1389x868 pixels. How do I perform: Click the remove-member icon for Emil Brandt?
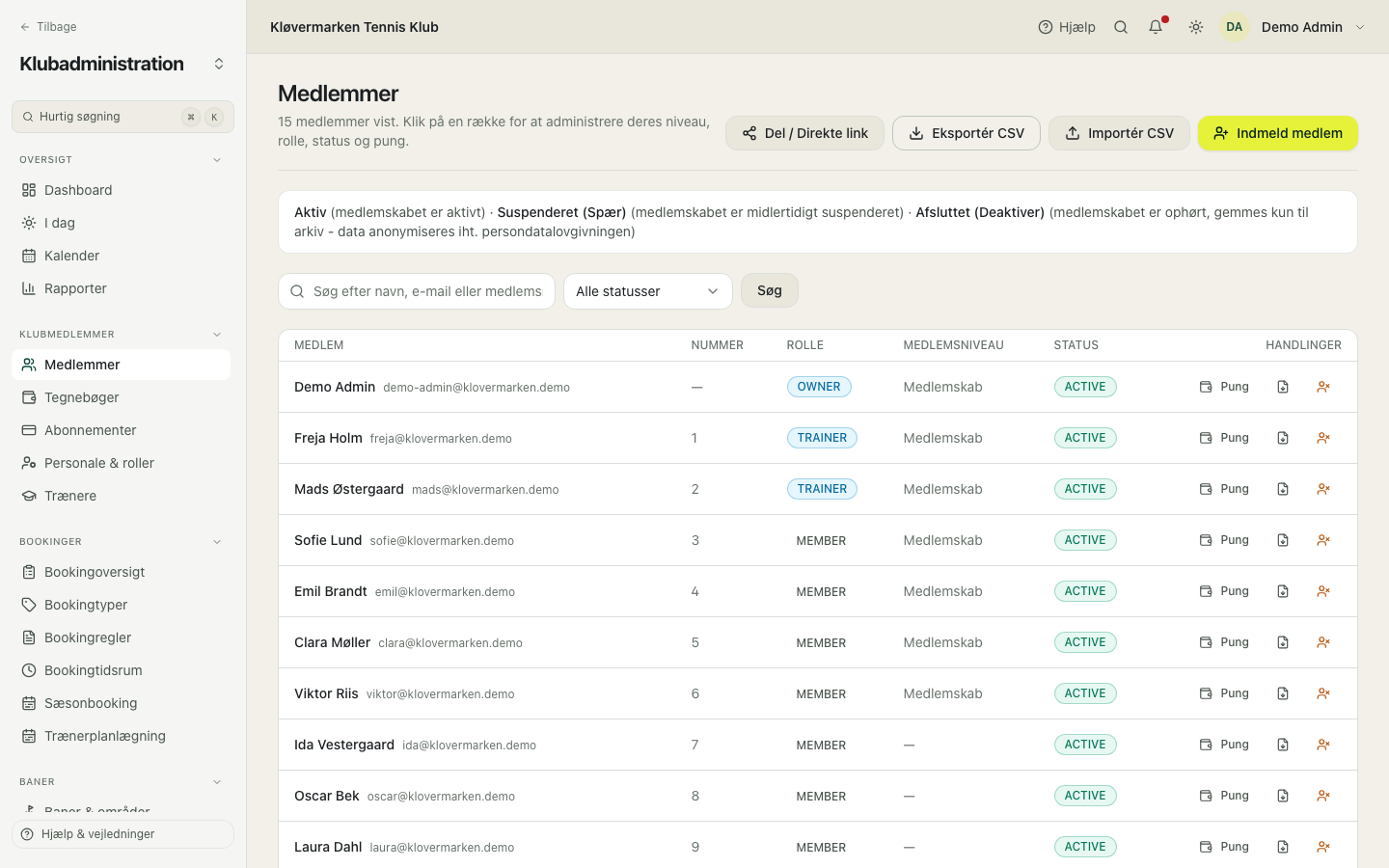coord(1323,591)
